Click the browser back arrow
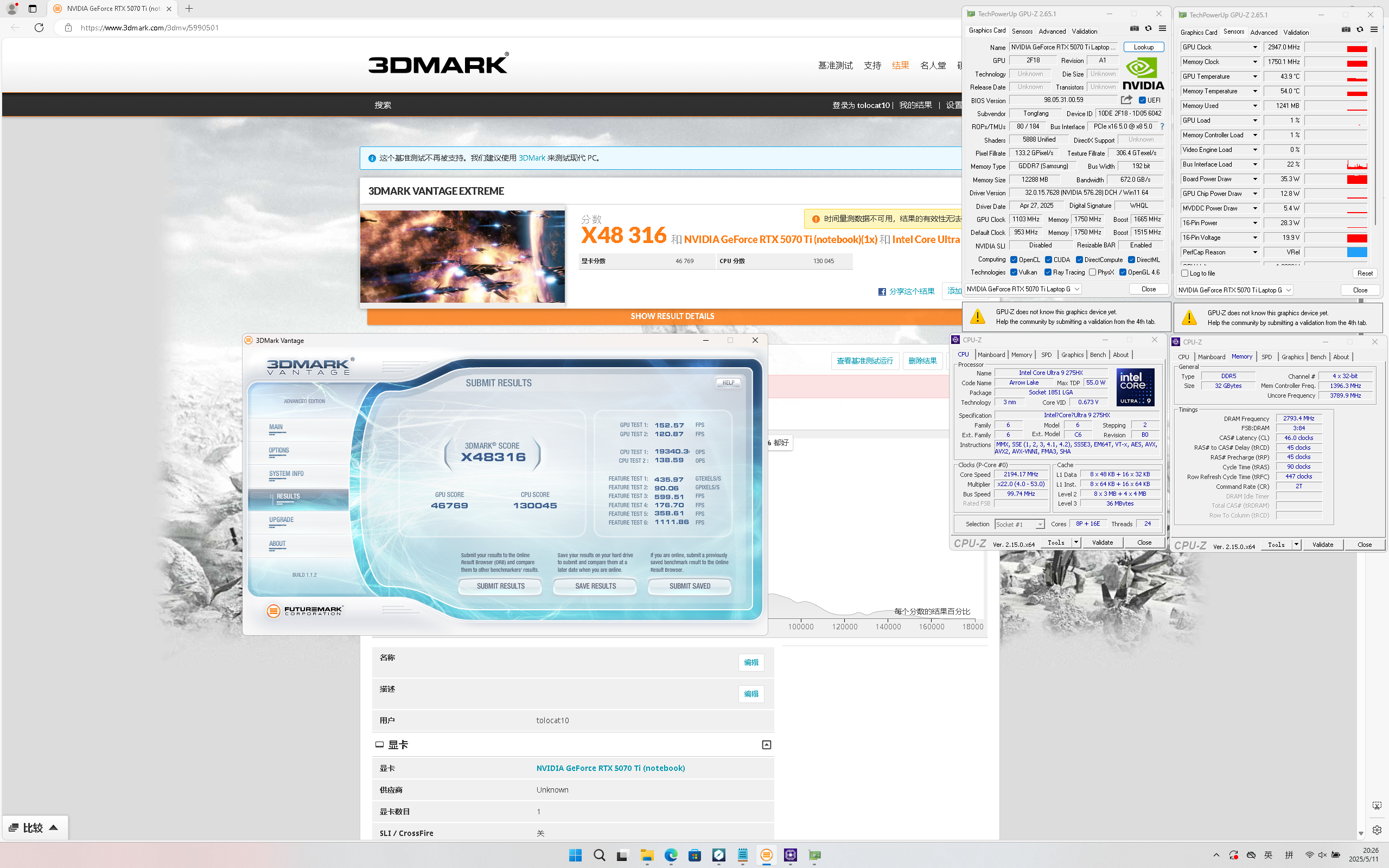Viewport: 1389px width, 868px height. pos(15,28)
